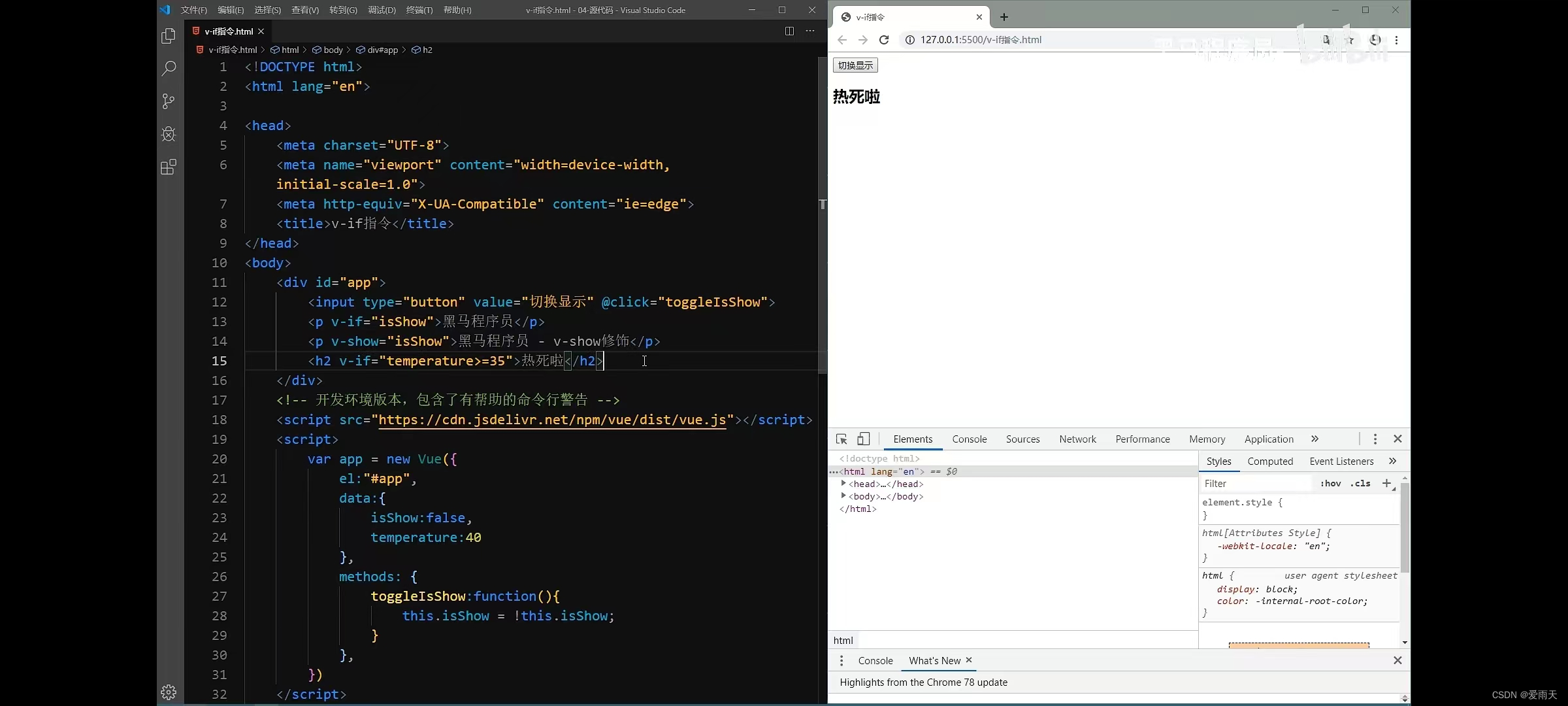Expand the head node in the Elements tree
Viewport: 1568px width, 706px height.
[x=843, y=484]
